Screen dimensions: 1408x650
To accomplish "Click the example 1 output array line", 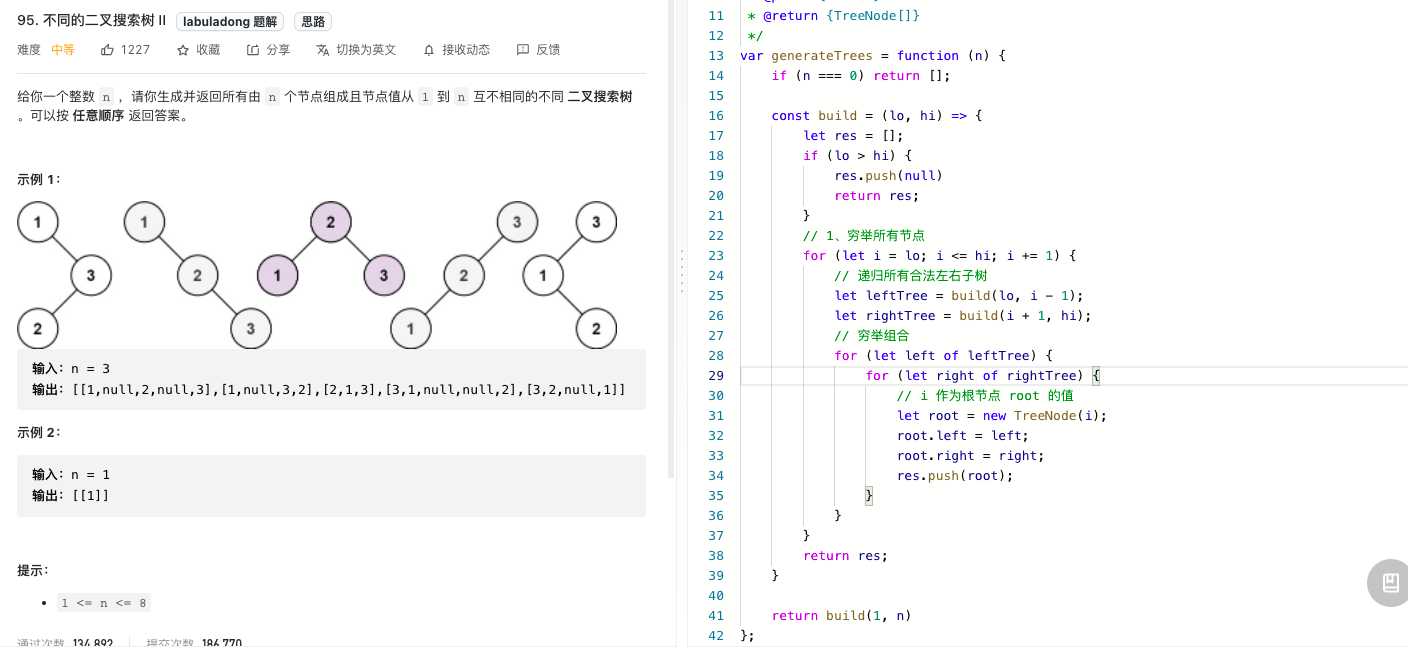I will click(329, 389).
